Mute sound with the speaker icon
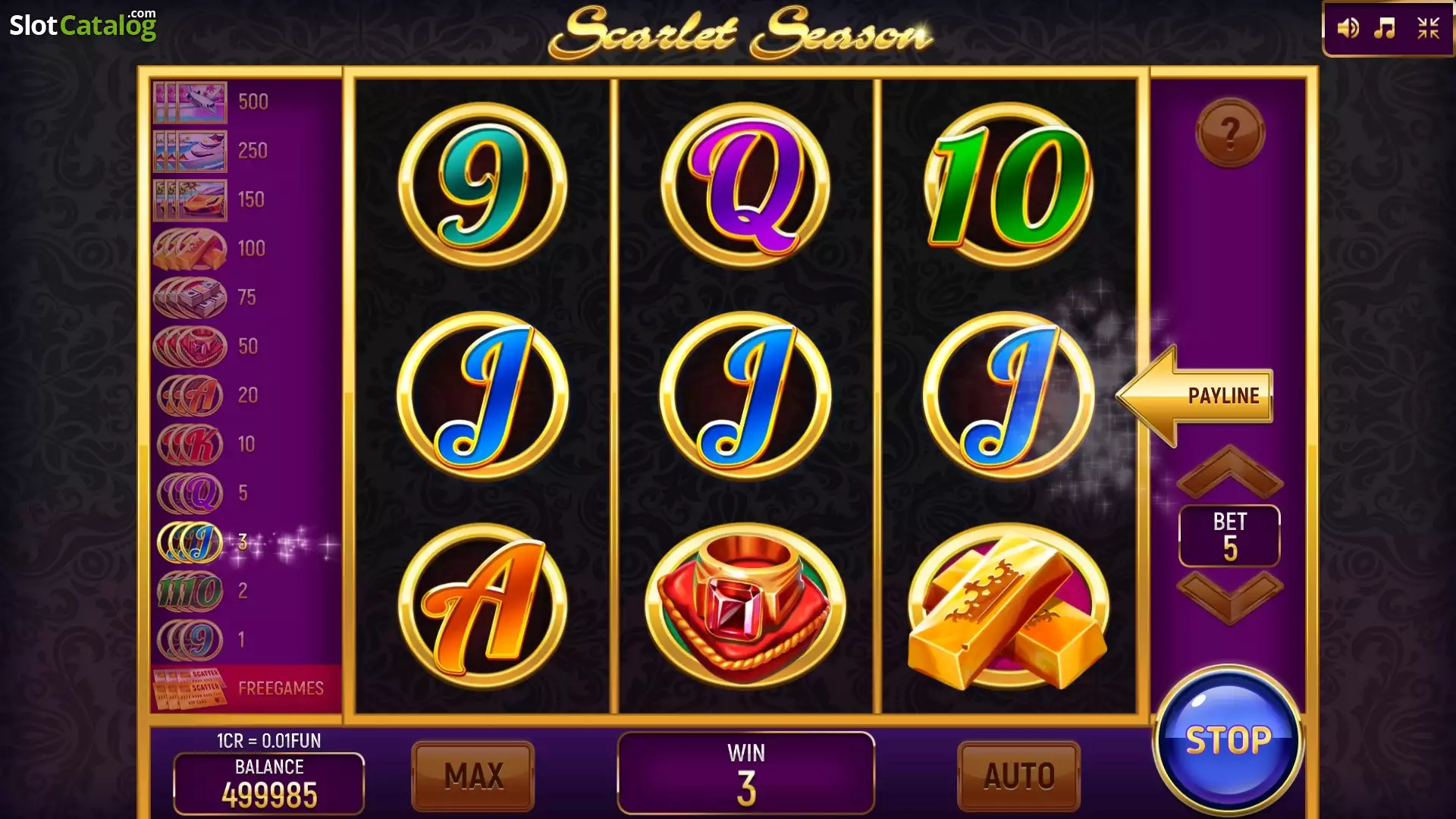This screenshot has width=1456, height=819. [1348, 28]
